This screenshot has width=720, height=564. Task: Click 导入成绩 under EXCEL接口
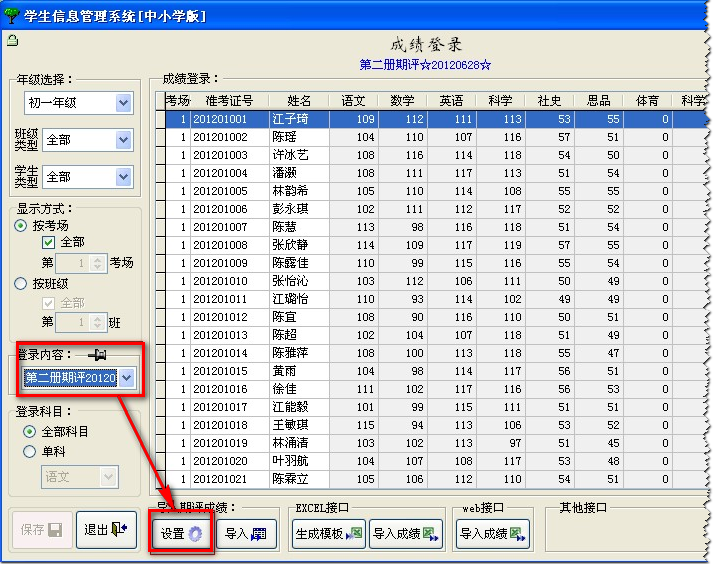pos(405,534)
